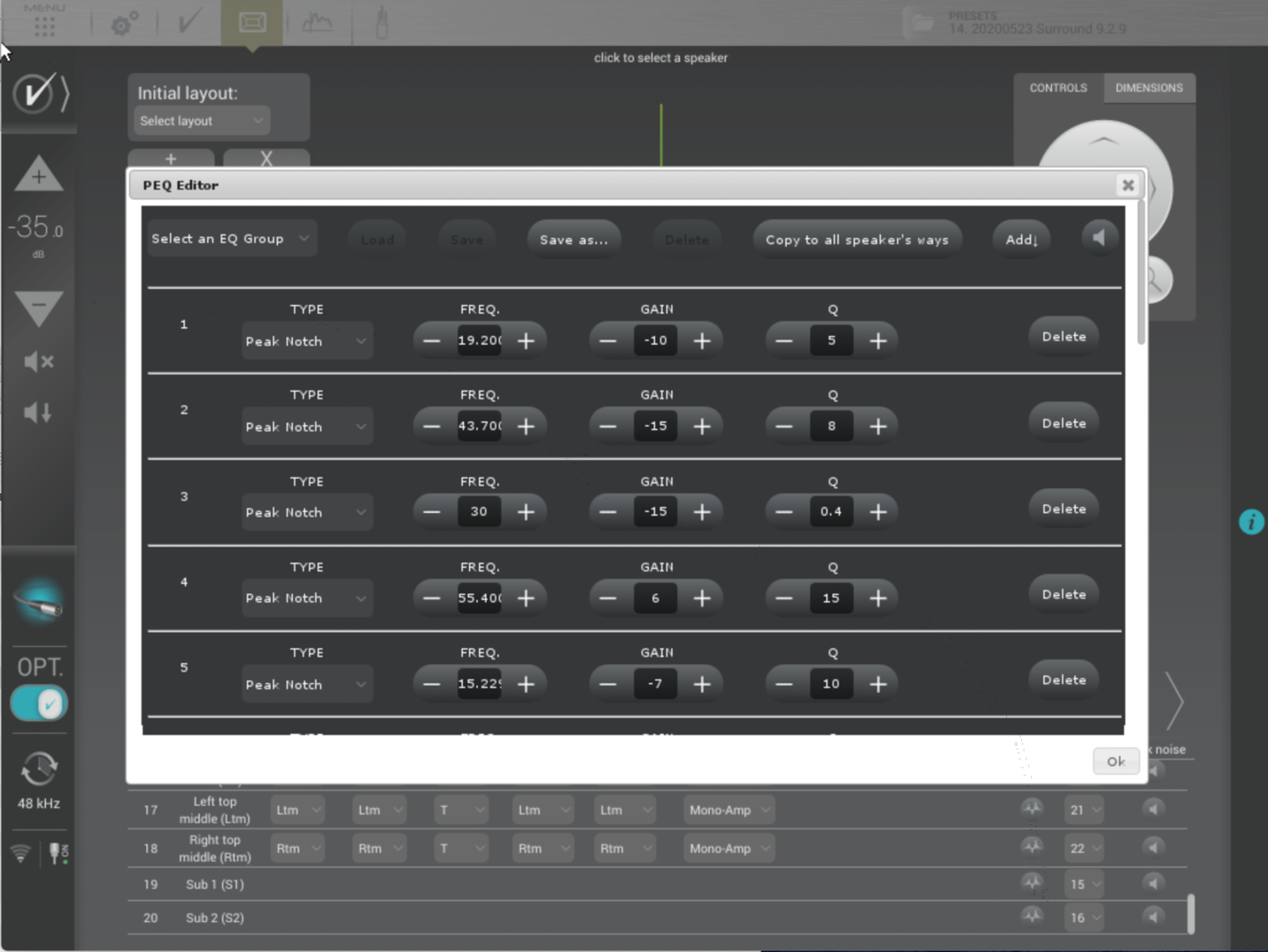
Task: Open the speaker layout toolbar tab
Action: tap(252, 23)
